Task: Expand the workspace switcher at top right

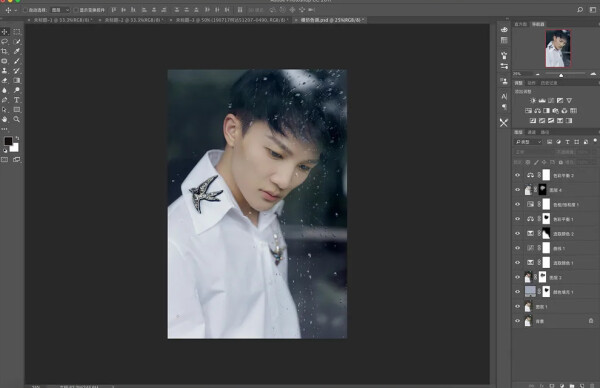Action: 593,10
